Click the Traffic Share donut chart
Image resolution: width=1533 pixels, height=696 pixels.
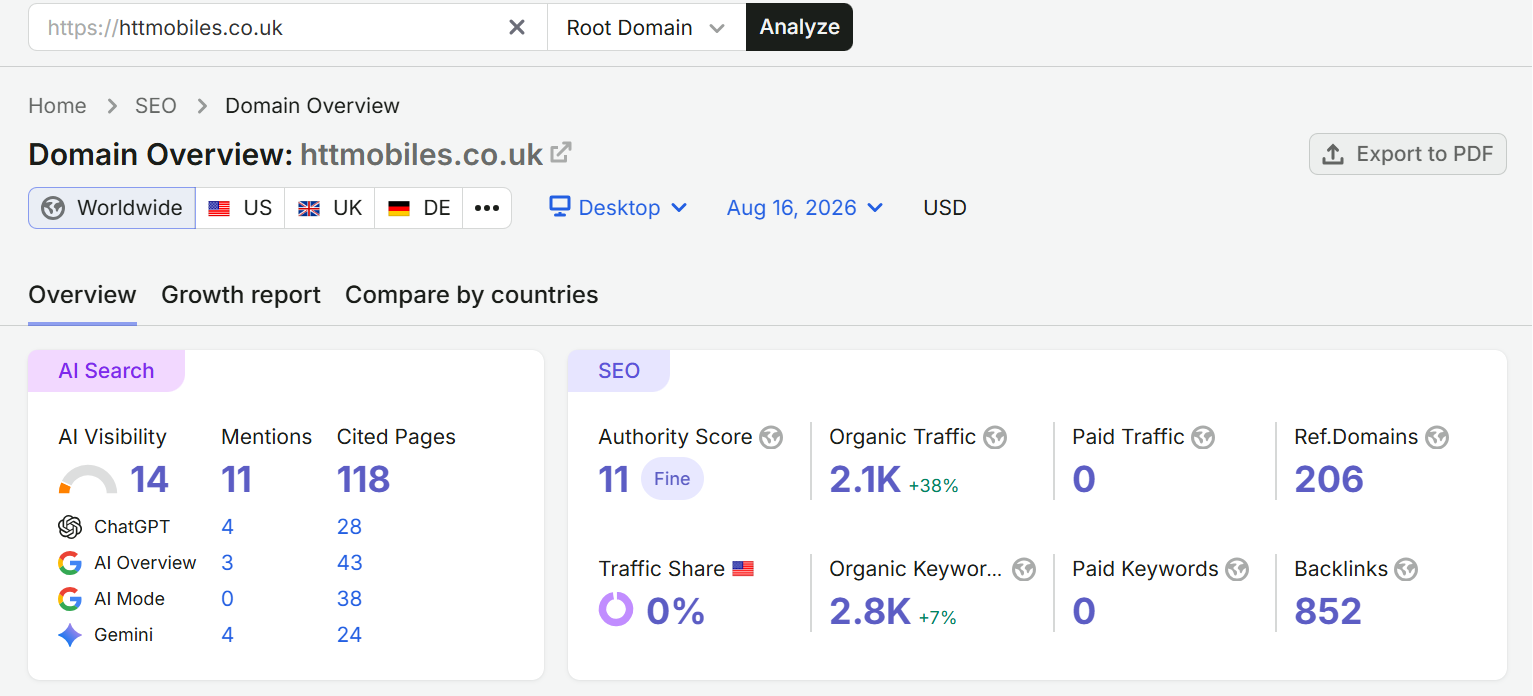(x=616, y=609)
